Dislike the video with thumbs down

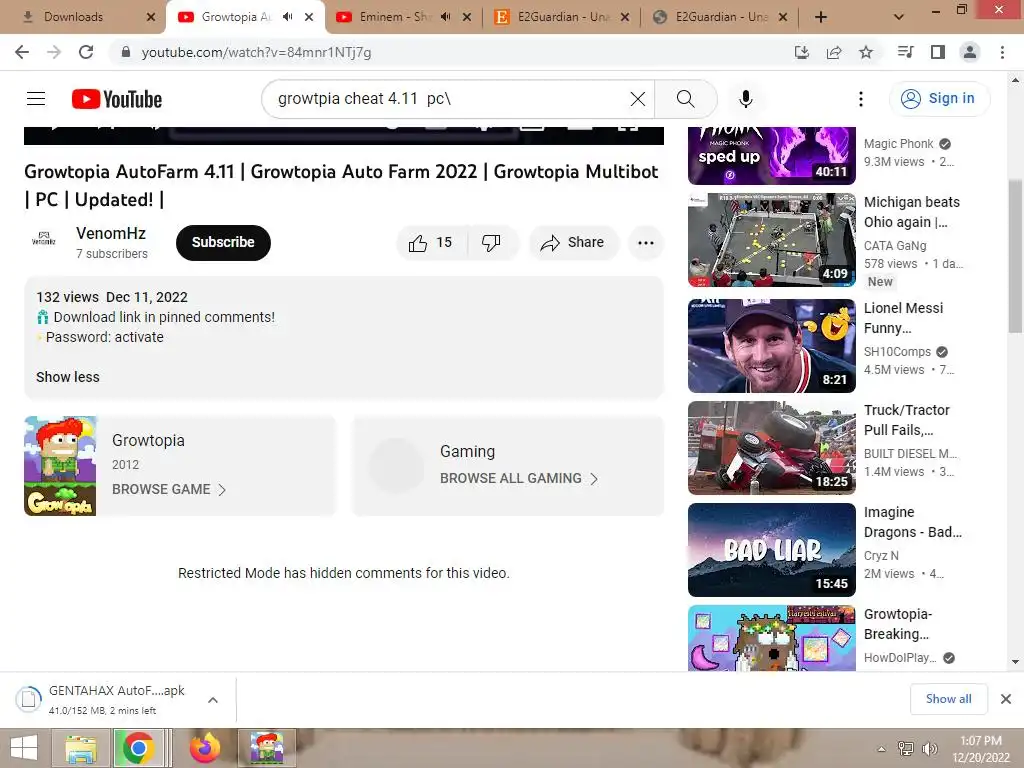click(492, 243)
